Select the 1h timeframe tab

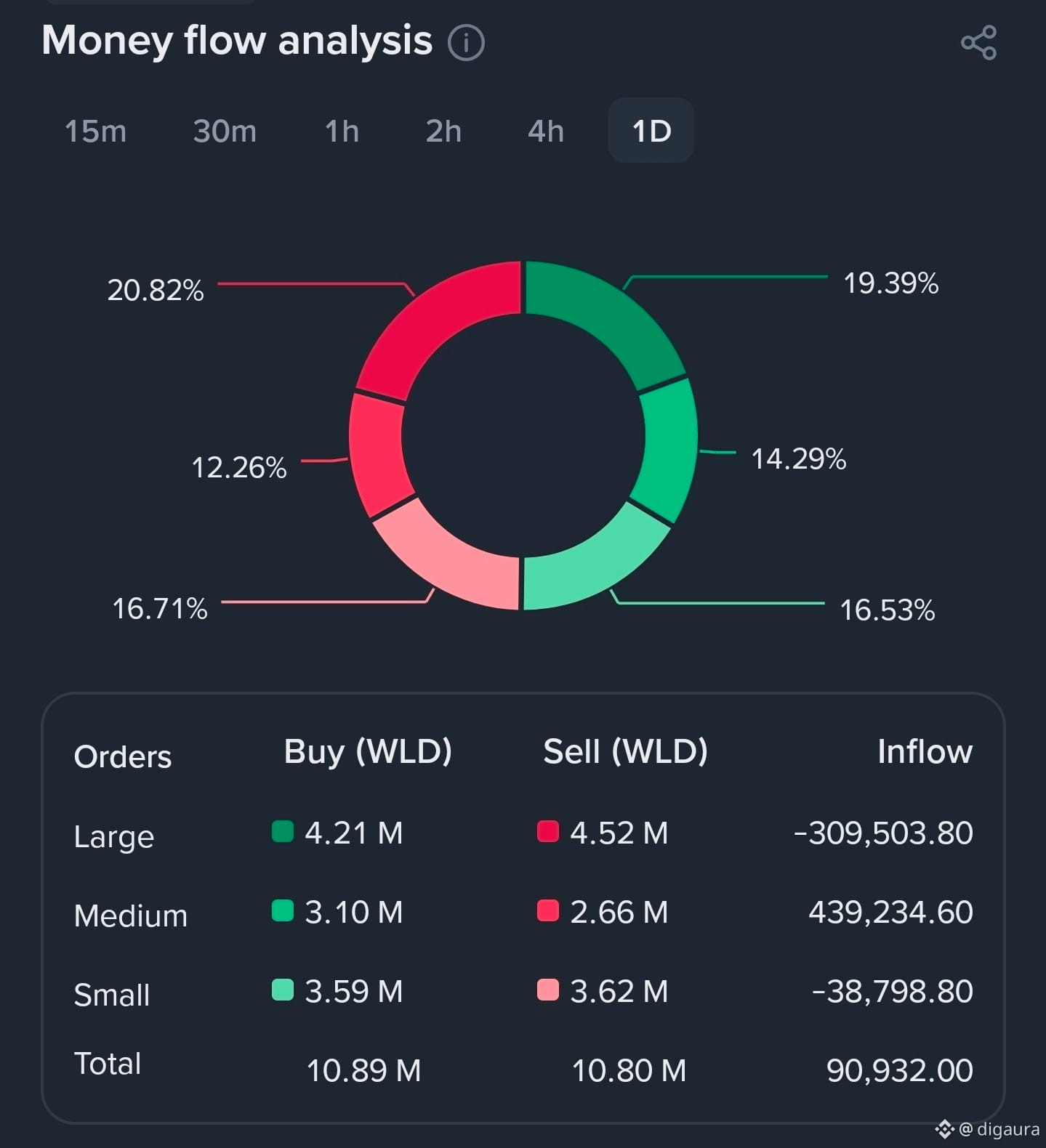pyautogui.click(x=342, y=132)
